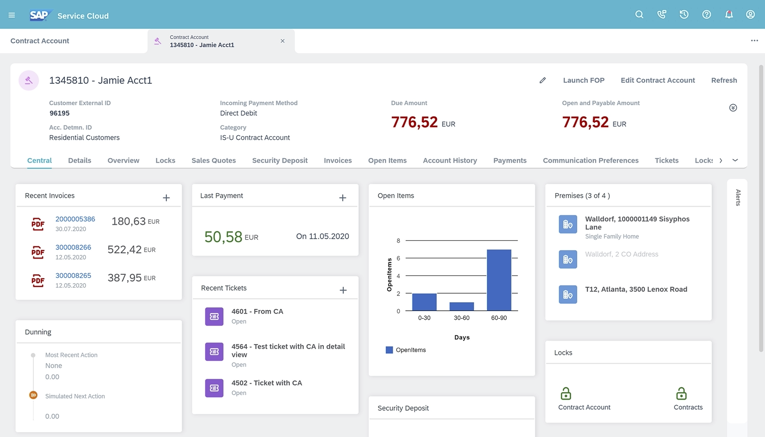Toggle the OpenItems chart legend entry
Screen dimensions: 765x437
pos(403,350)
